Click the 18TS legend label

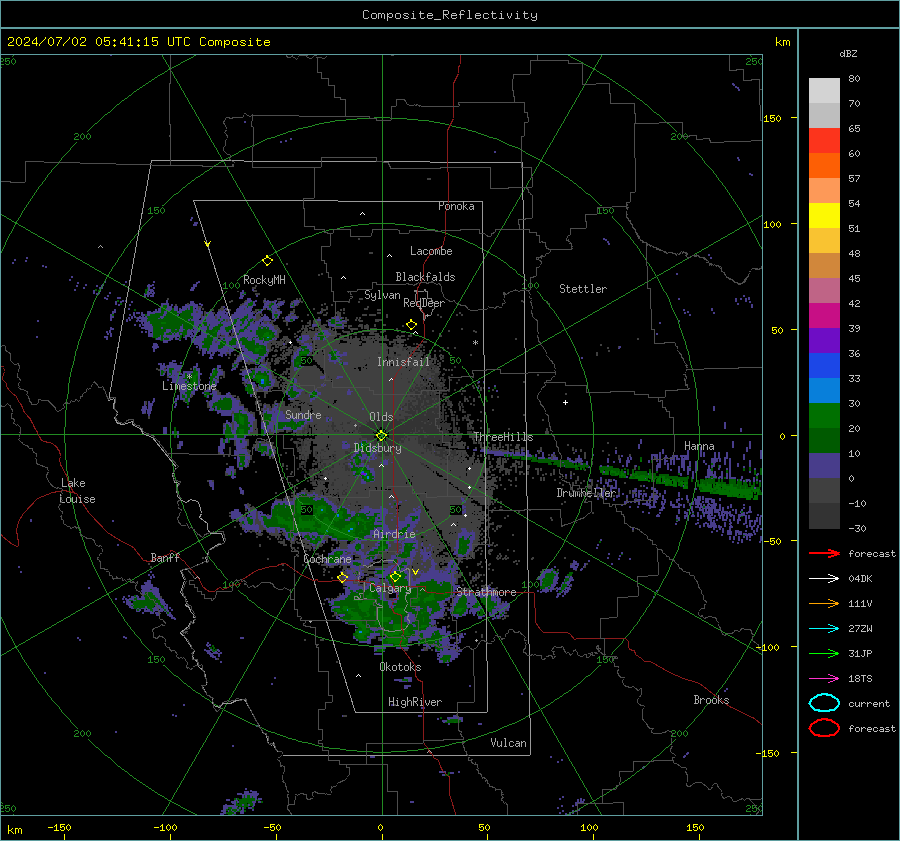click(x=860, y=679)
